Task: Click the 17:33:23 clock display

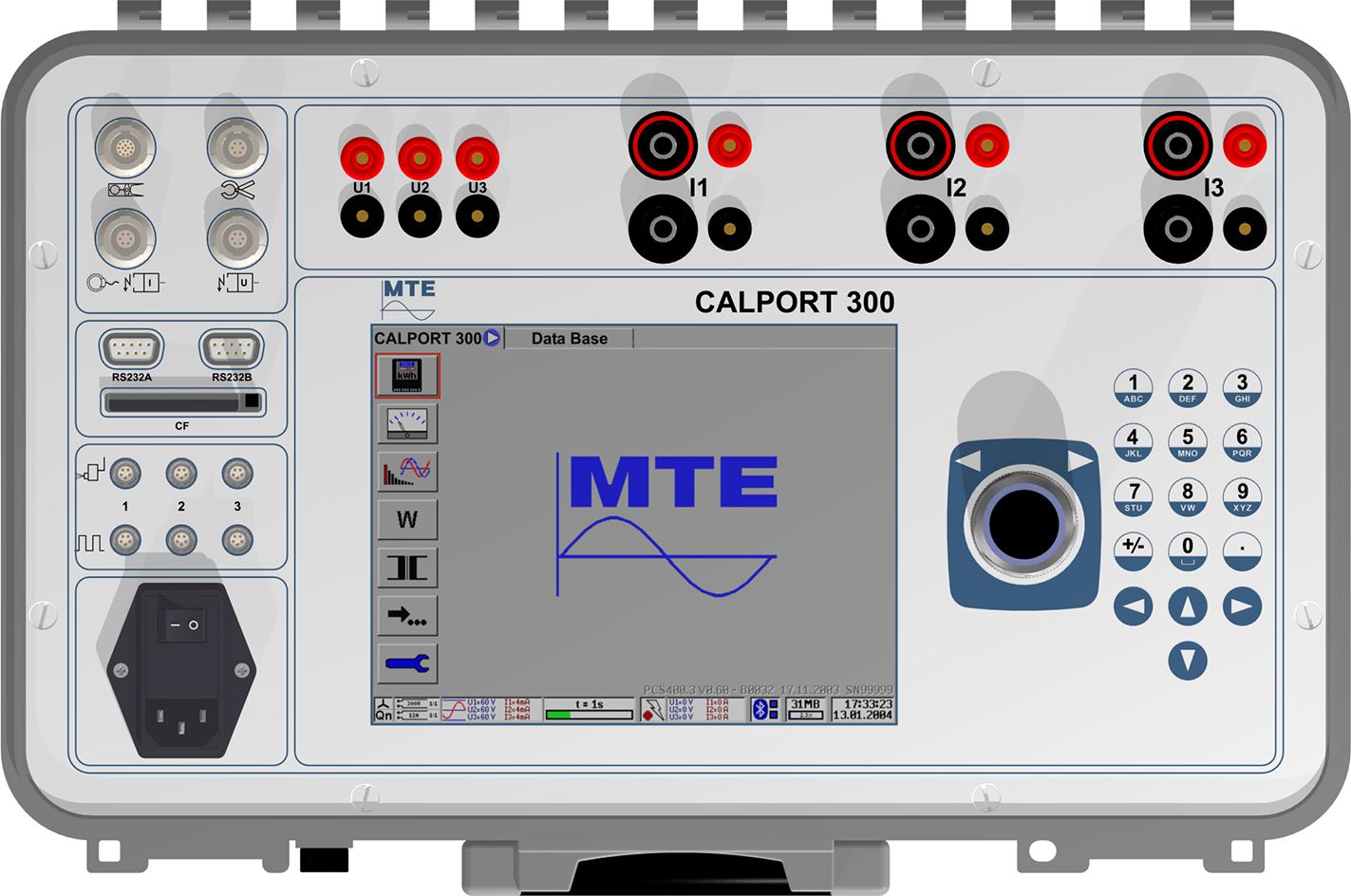Action: (x=868, y=704)
